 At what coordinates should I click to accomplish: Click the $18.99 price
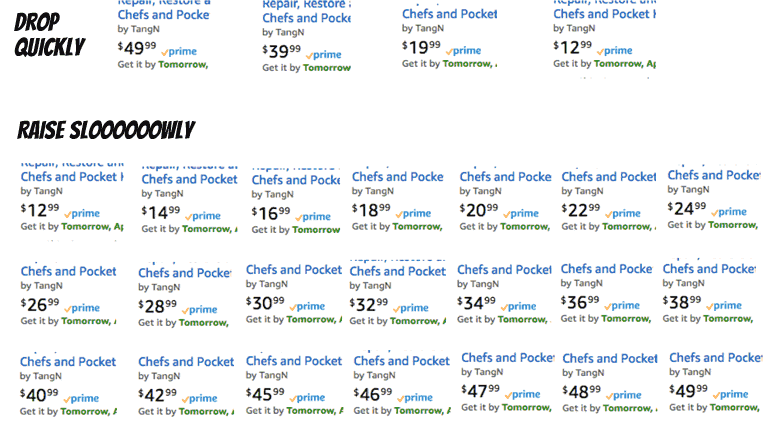tap(371, 211)
